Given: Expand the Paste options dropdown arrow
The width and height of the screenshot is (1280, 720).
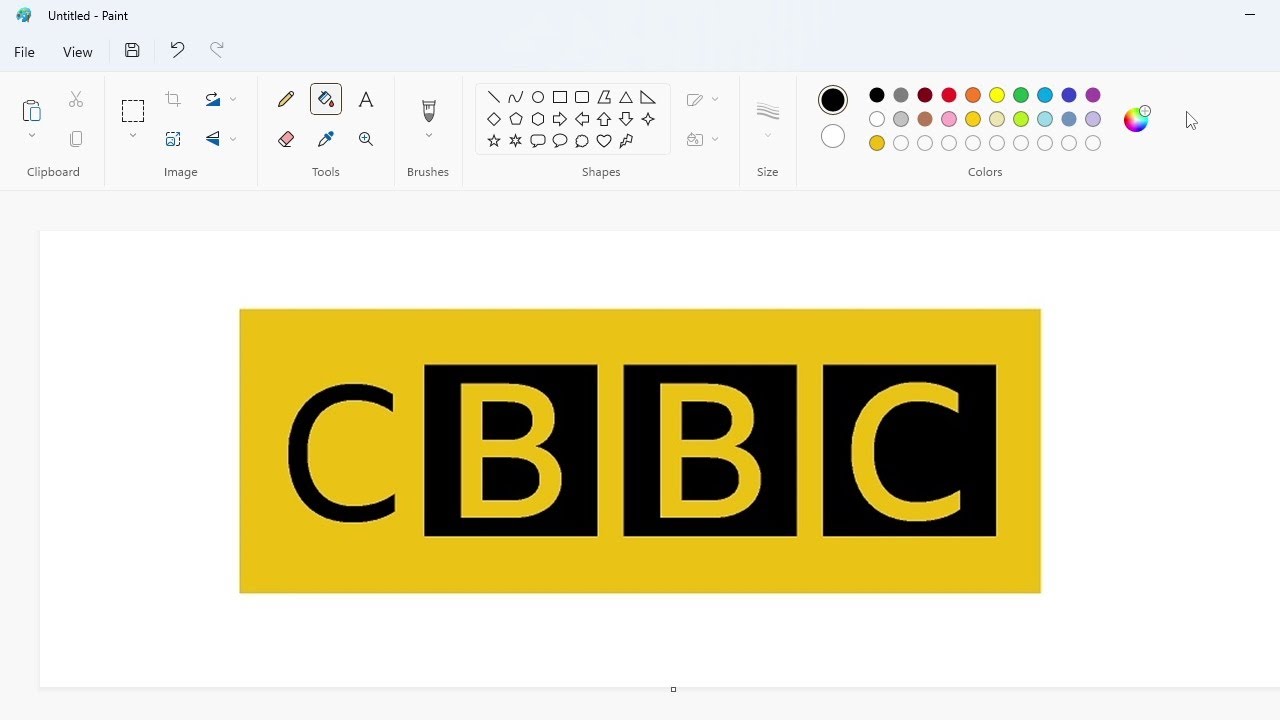Looking at the screenshot, I should tap(32, 136).
